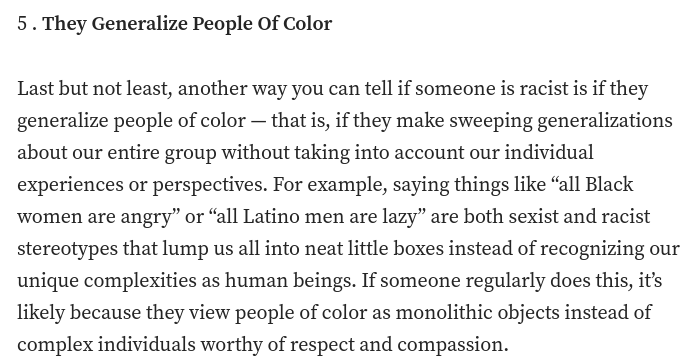Click the word "perspectives" in the paragraph
Viewport: 697px width, 362px height.
click(x=207, y=186)
